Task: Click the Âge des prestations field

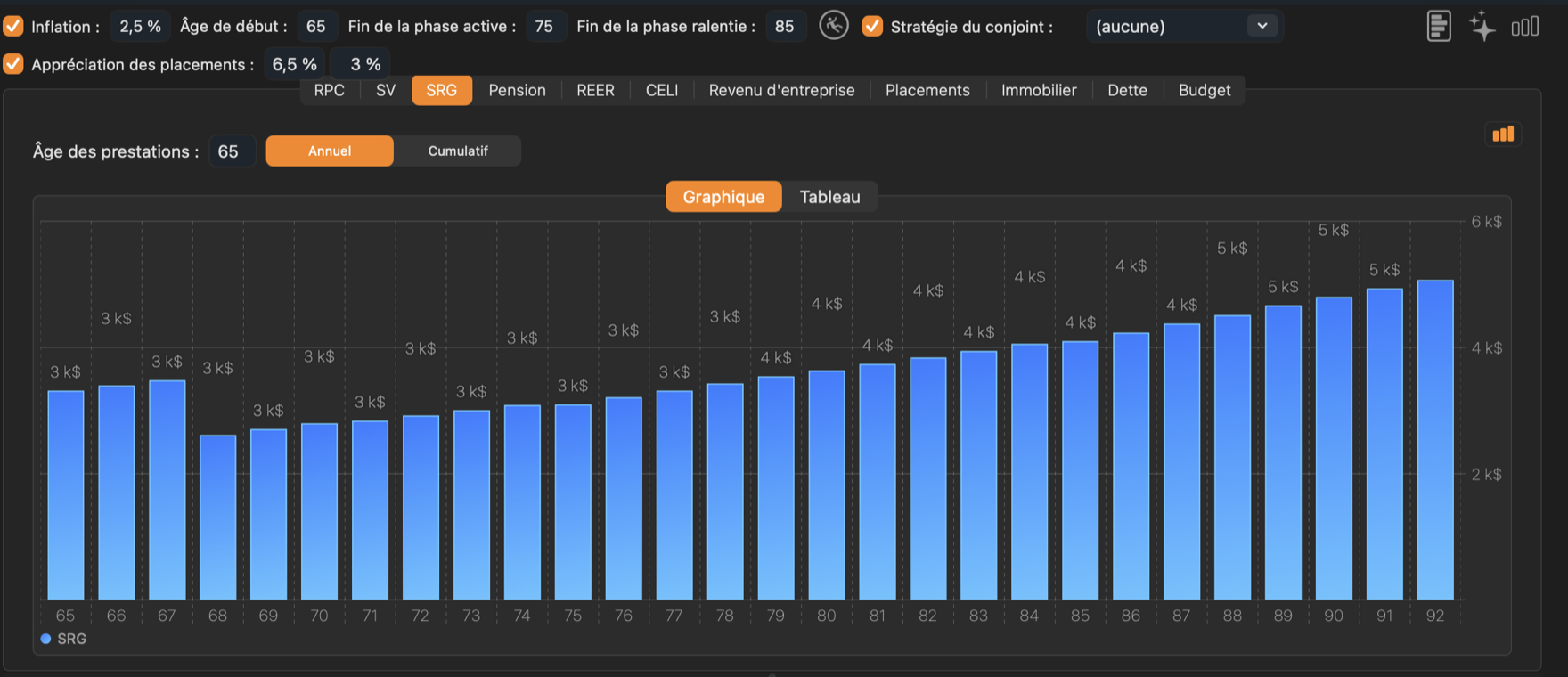Action: [x=231, y=151]
